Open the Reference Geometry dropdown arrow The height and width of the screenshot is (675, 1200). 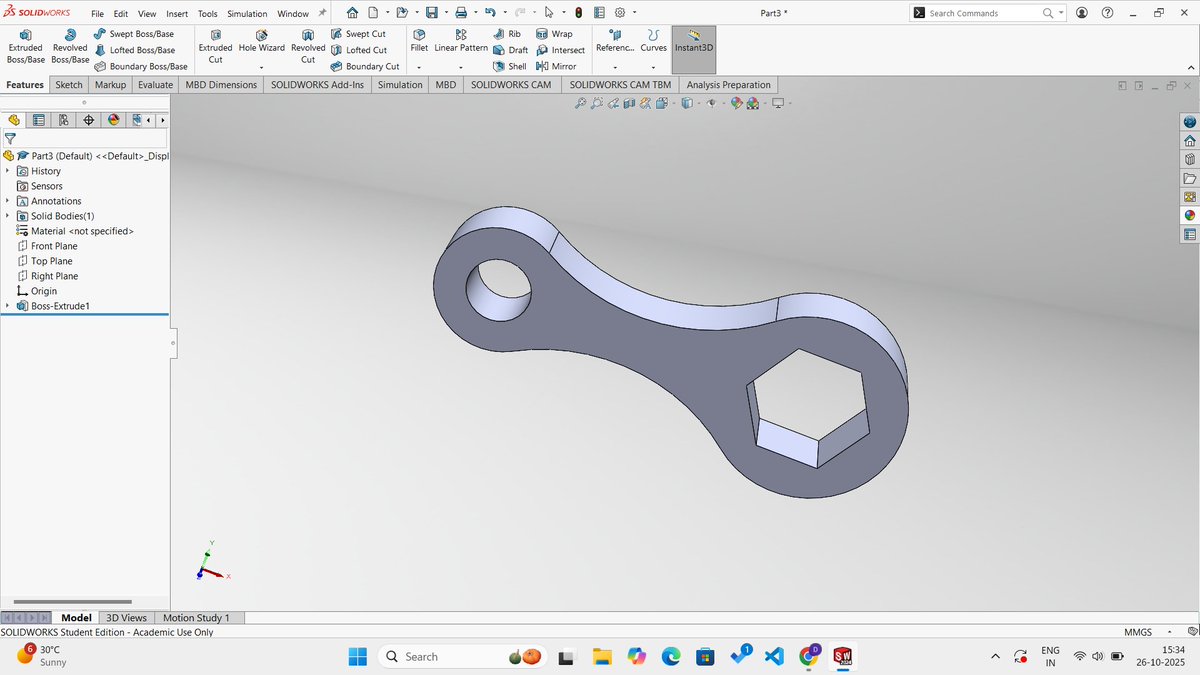(x=614, y=67)
